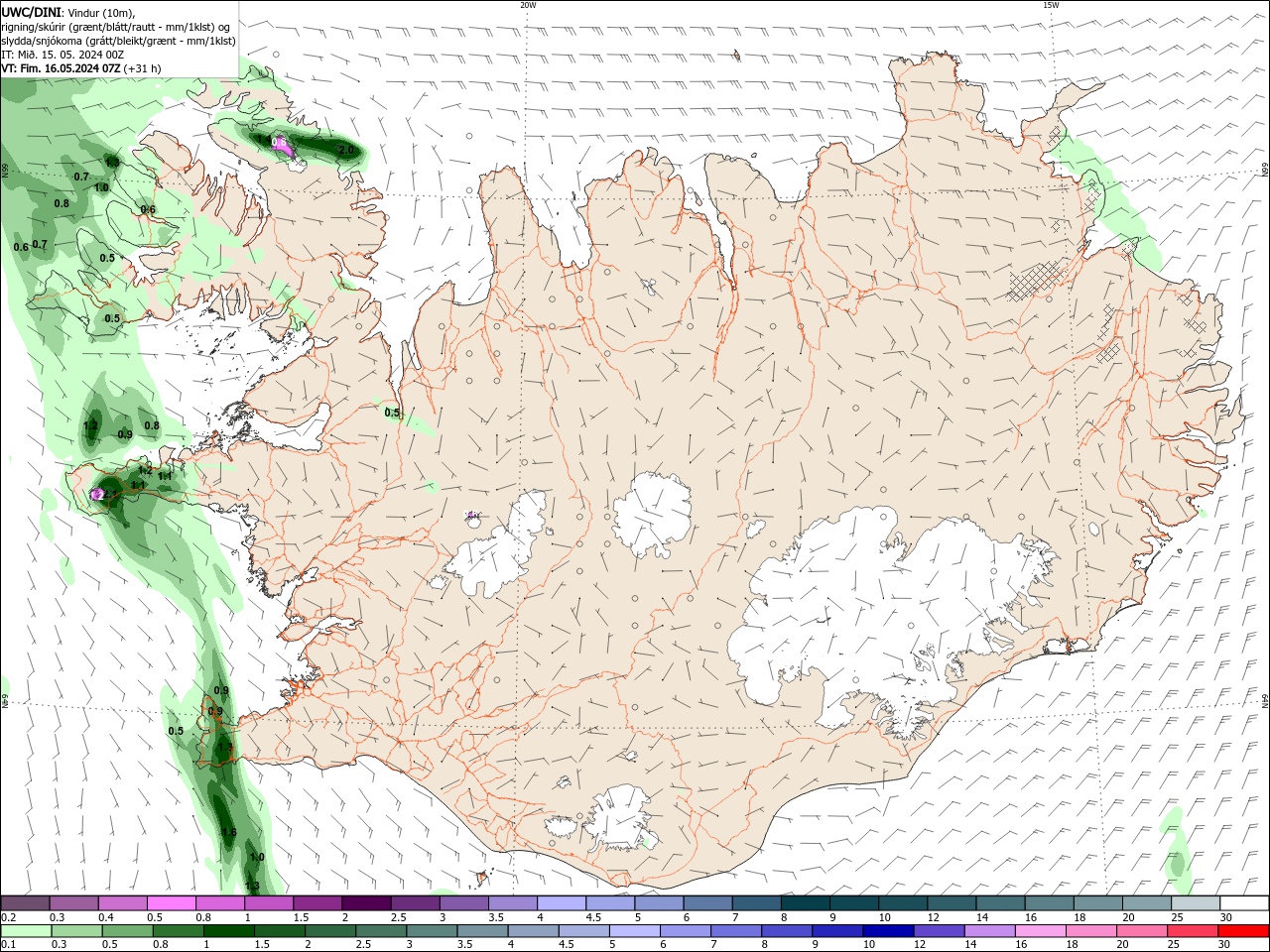Viewport: 1270px width, 952px height.
Task: Pick the dark purple snow swatch between 2 and 2.5
Action: point(366,903)
